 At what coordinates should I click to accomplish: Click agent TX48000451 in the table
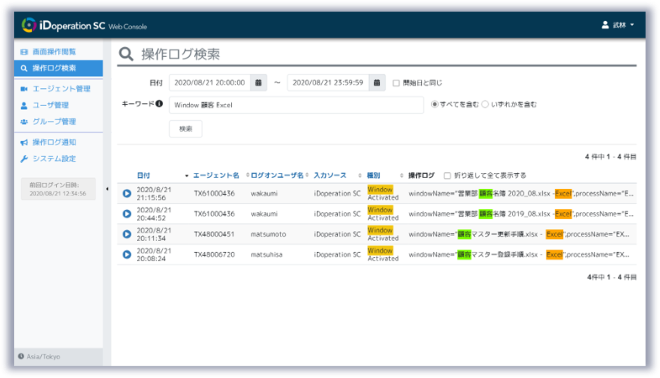pyautogui.click(x=214, y=234)
